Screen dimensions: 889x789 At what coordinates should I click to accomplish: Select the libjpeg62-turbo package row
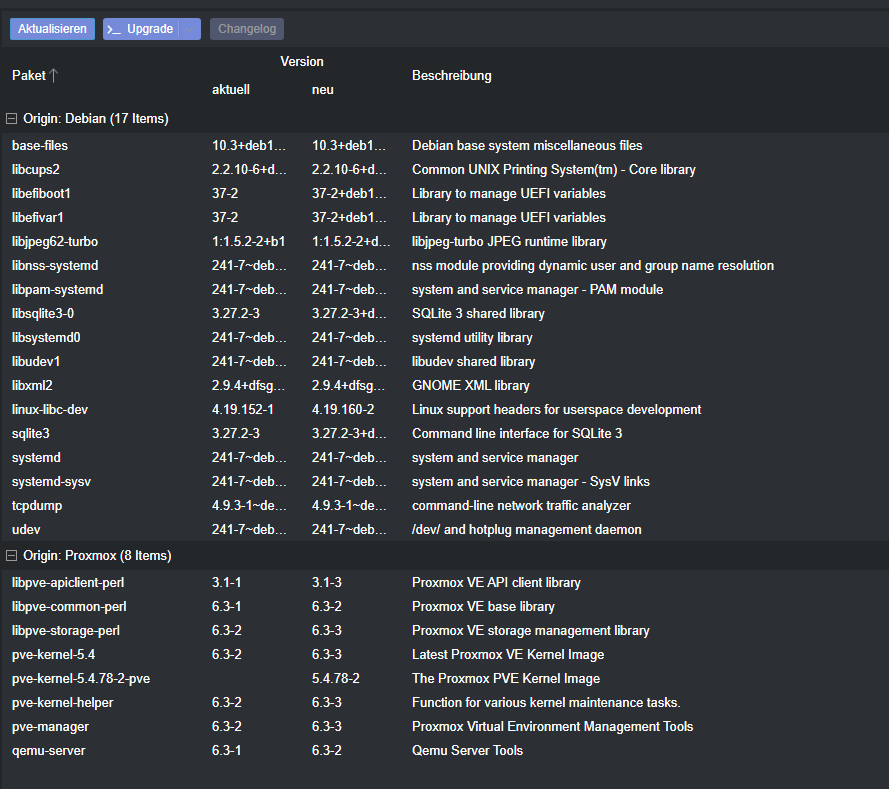(x=444, y=241)
